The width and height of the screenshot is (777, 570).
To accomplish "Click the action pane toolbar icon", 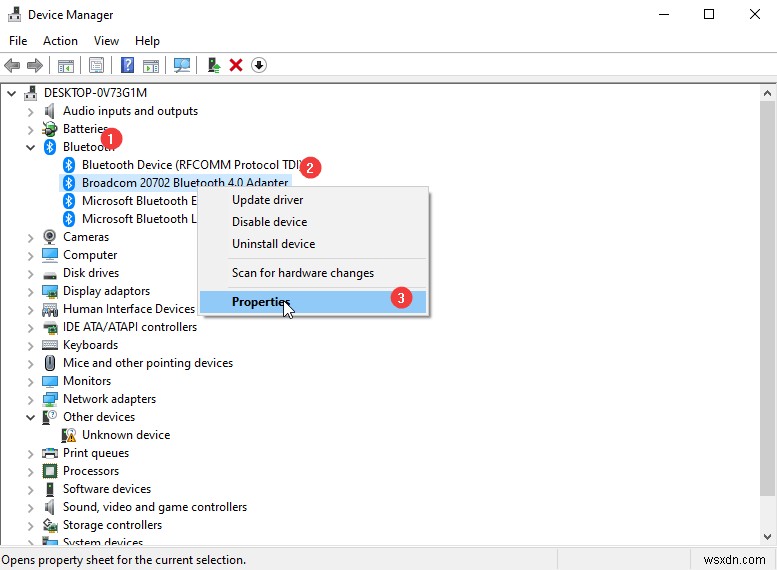I will point(151,65).
